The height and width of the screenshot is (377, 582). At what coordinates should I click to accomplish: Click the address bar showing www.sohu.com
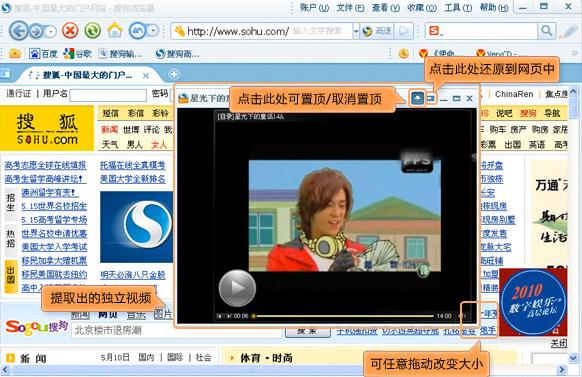point(261,31)
